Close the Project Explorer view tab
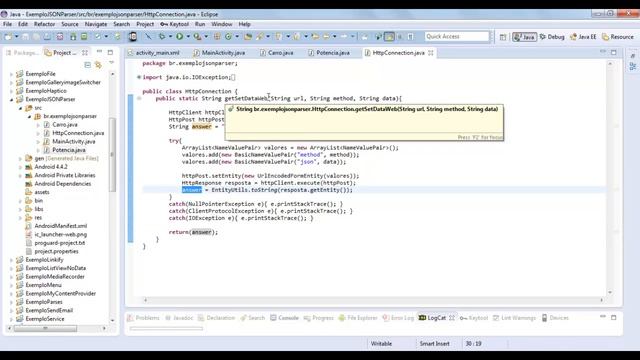The height and width of the screenshot is (360, 640). [x=85, y=53]
